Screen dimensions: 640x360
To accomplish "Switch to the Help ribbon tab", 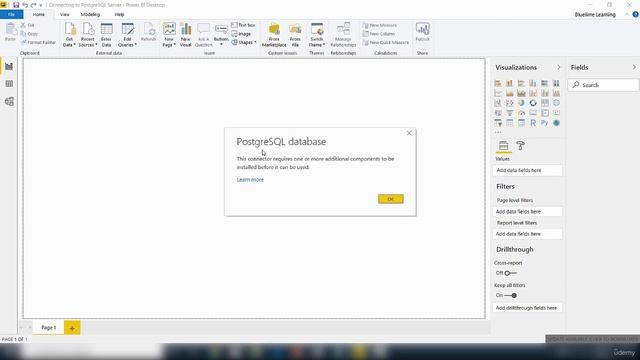I will (x=119, y=14).
